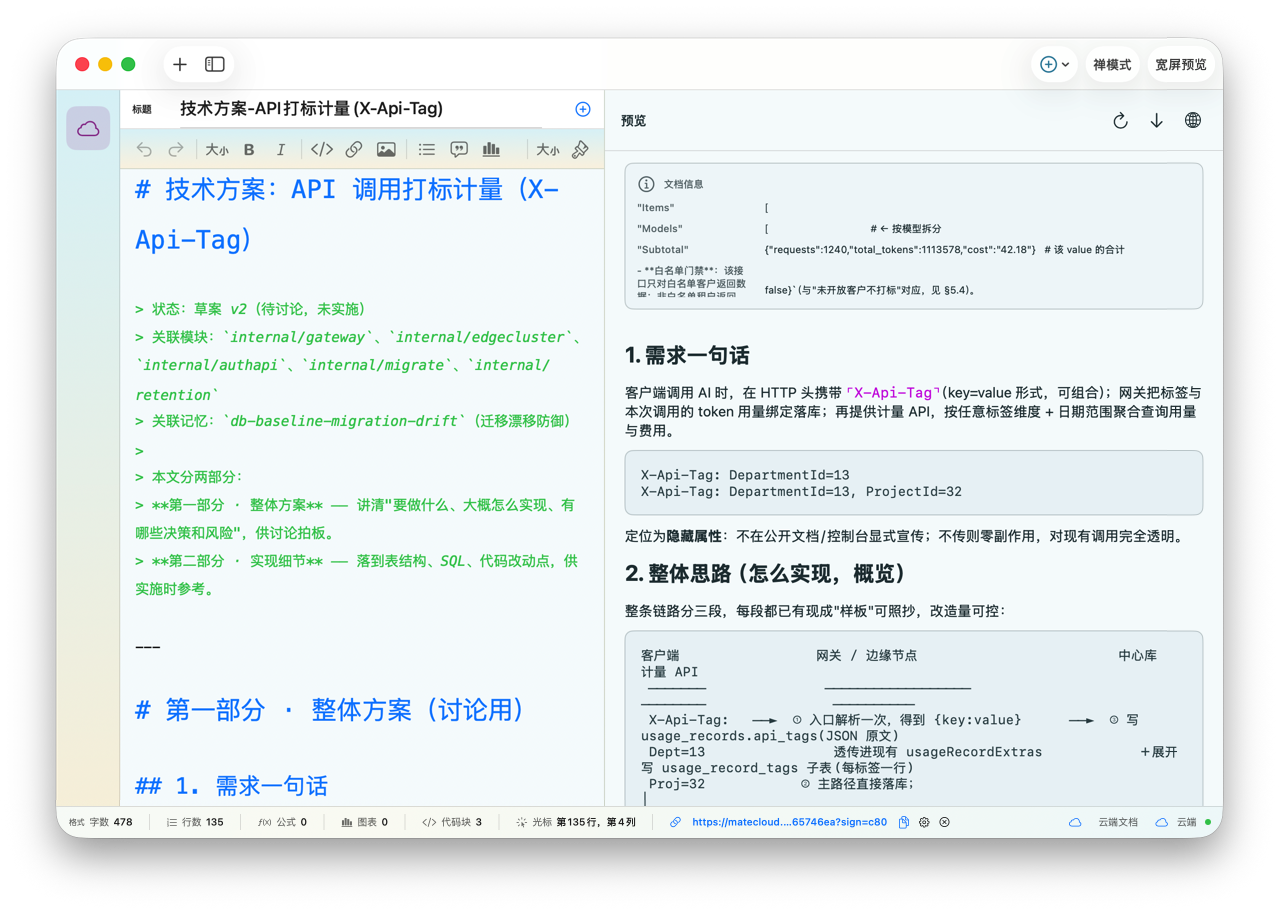Click the globe icon in preview header
Screen dimensions: 1279x912
click(1193, 120)
